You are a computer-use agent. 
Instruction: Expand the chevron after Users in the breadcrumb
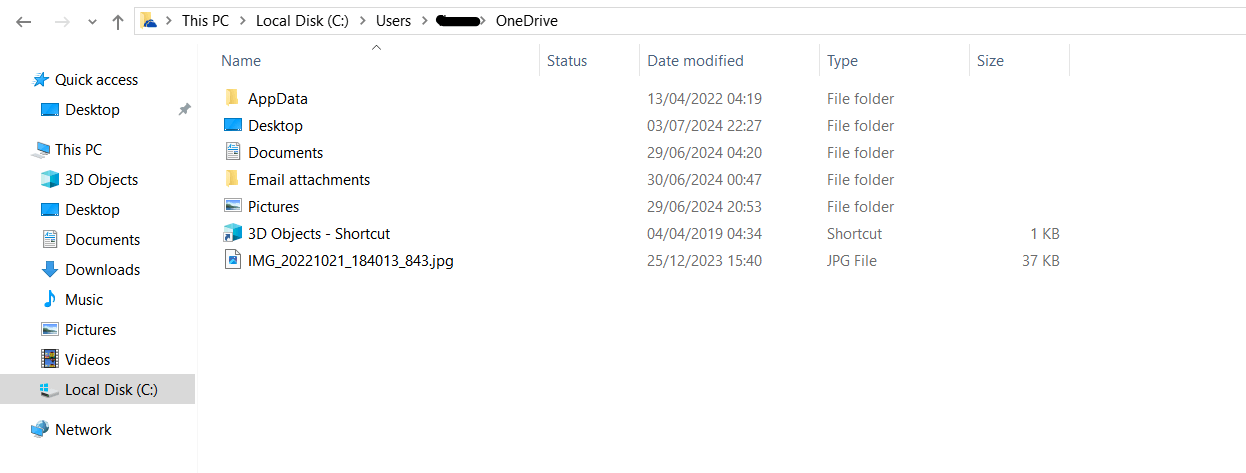pos(426,21)
